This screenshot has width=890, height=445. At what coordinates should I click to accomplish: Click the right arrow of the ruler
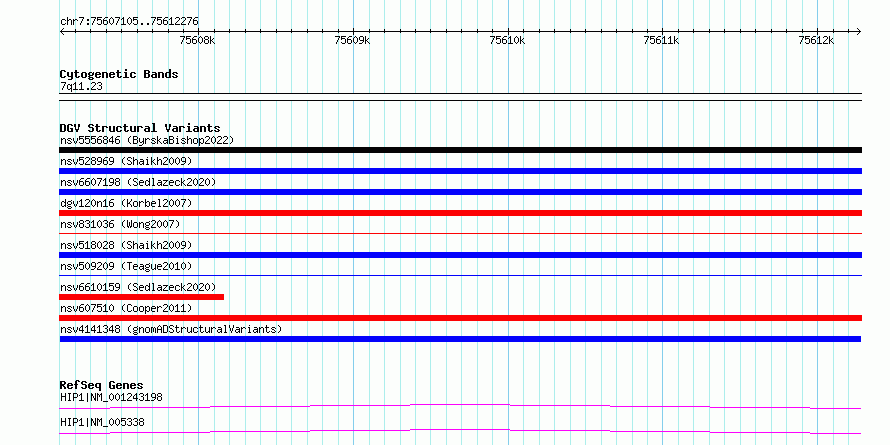858,31
